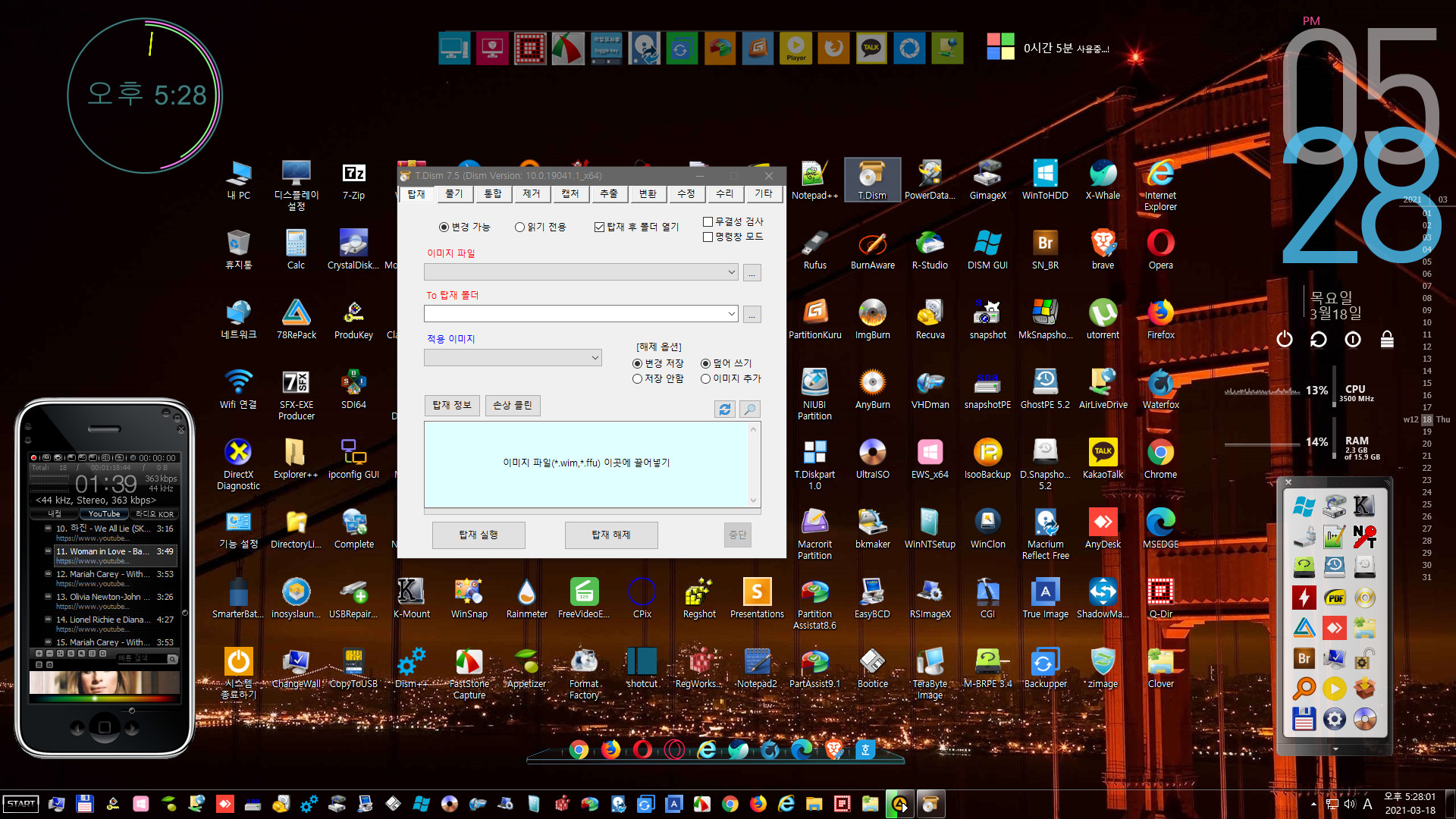
Task: Switch to the 통합 tab
Action: coord(493,194)
